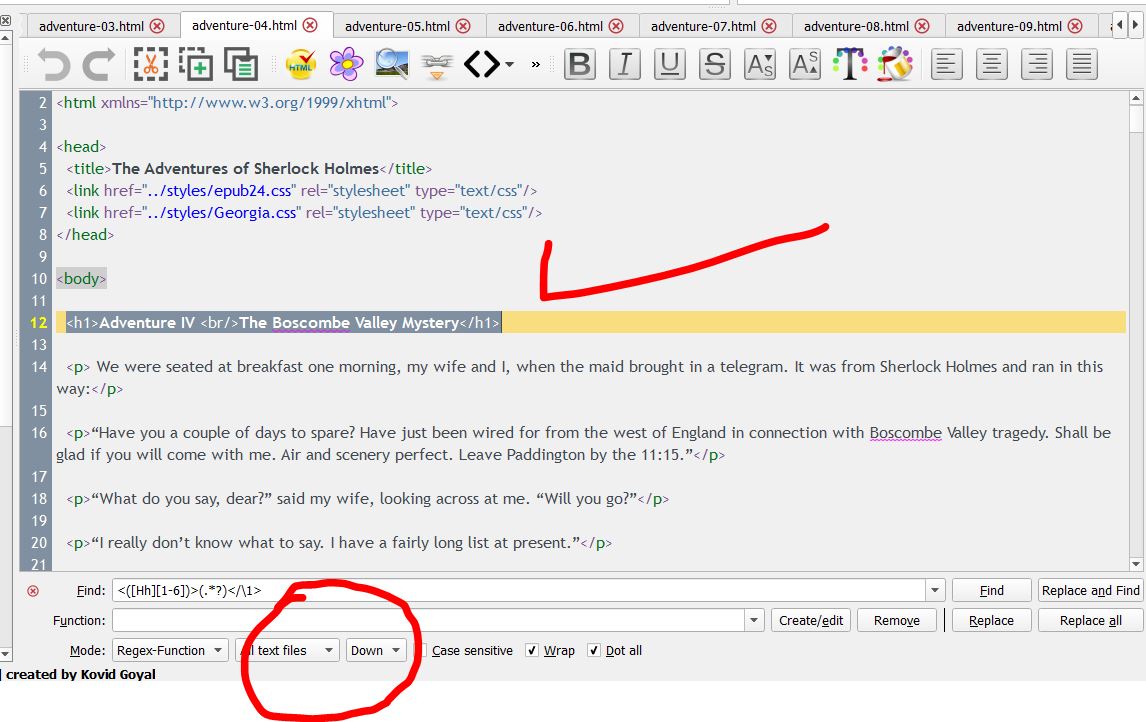The height and width of the screenshot is (722, 1146).
Task: Apply Superscript formatting
Action: point(805,64)
